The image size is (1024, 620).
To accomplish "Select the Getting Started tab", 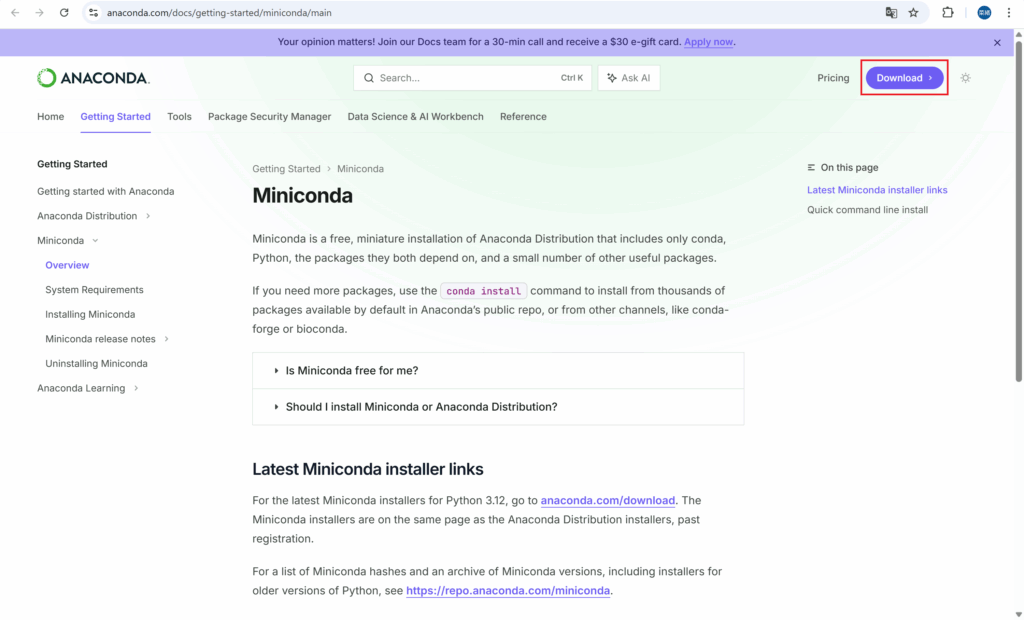I will pos(116,116).
